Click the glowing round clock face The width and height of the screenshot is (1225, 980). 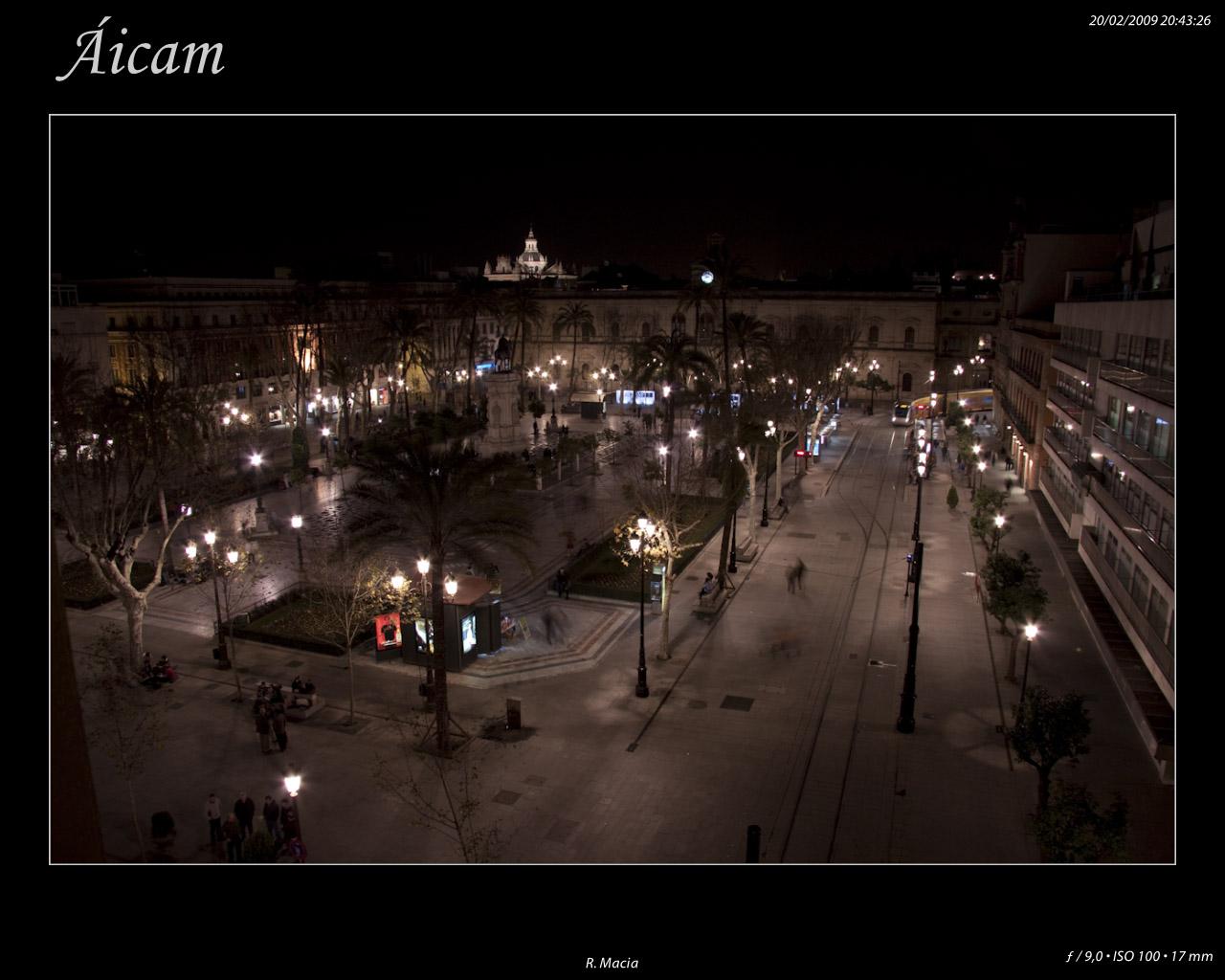pos(706,278)
